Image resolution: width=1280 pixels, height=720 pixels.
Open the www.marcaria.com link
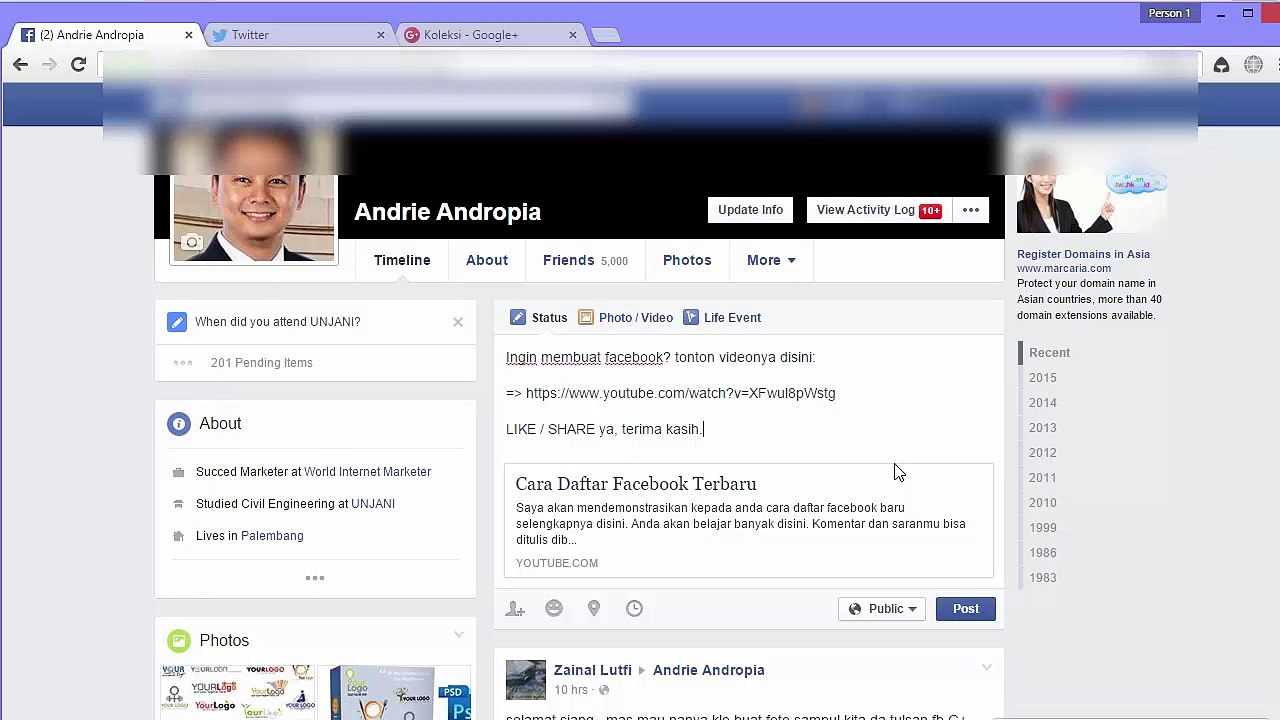1064,268
